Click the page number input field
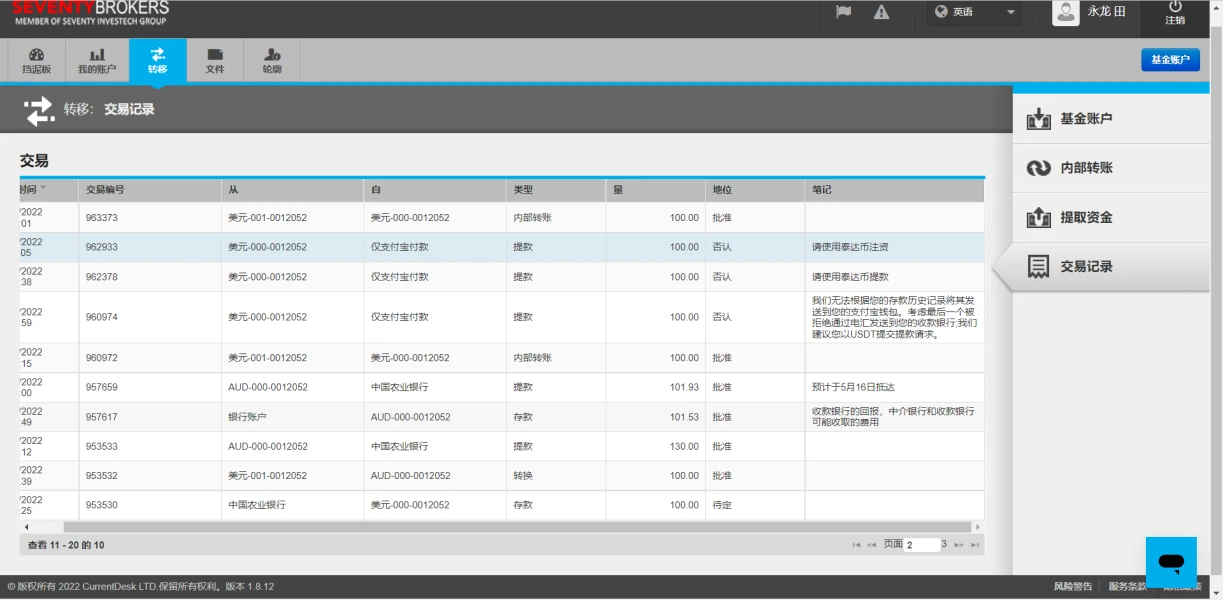Viewport: 1223px width, 600px height. [921, 545]
